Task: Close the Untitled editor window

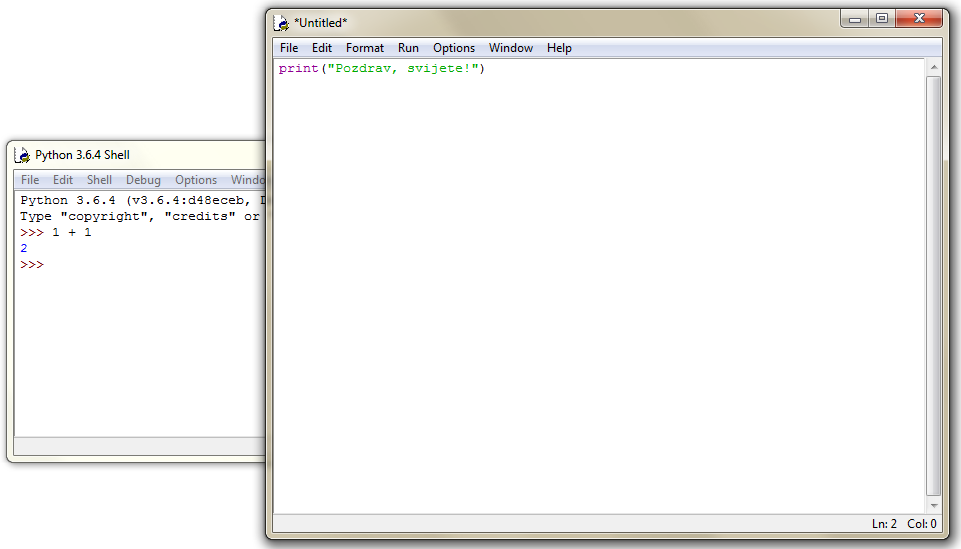Action: coord(918,18)
